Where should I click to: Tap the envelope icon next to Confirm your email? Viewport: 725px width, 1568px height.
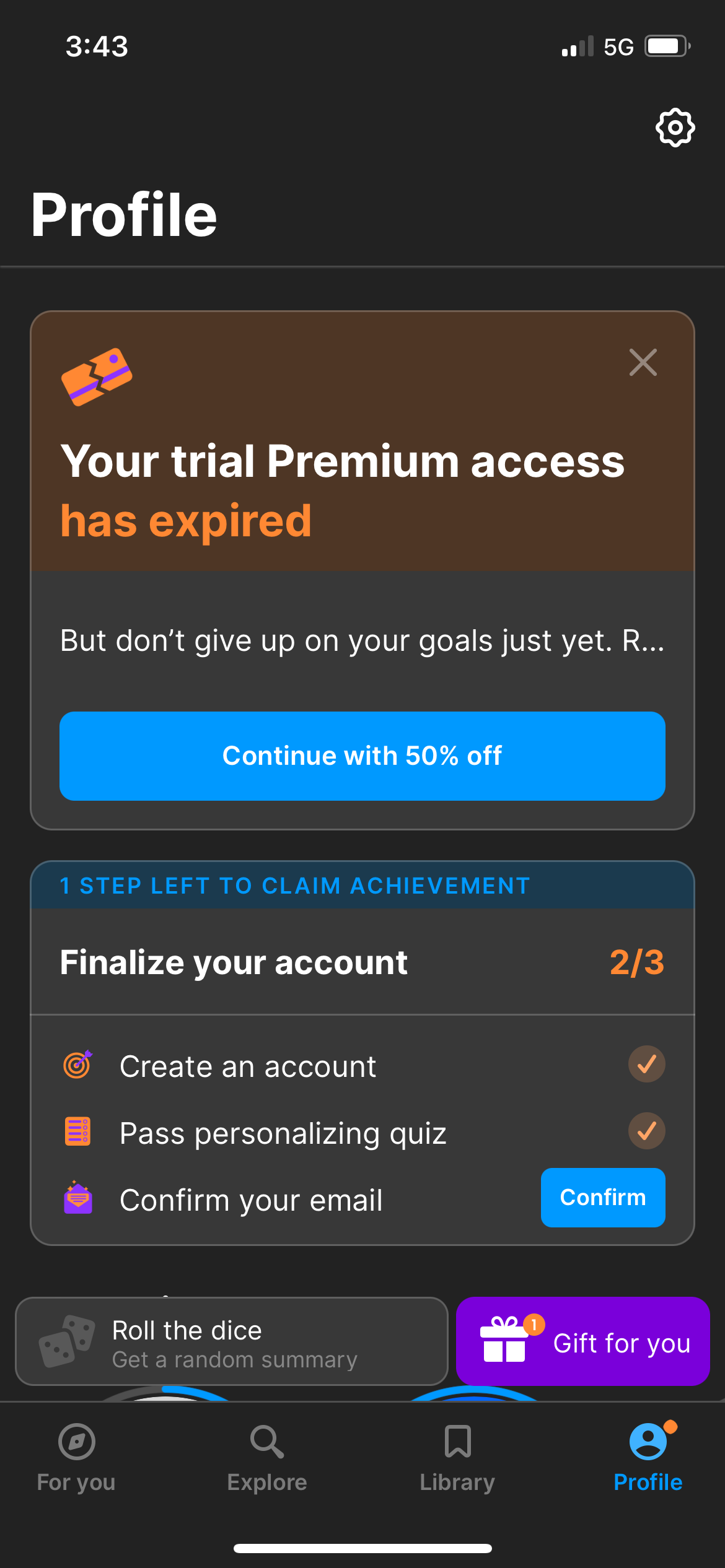pos(77,1198)
